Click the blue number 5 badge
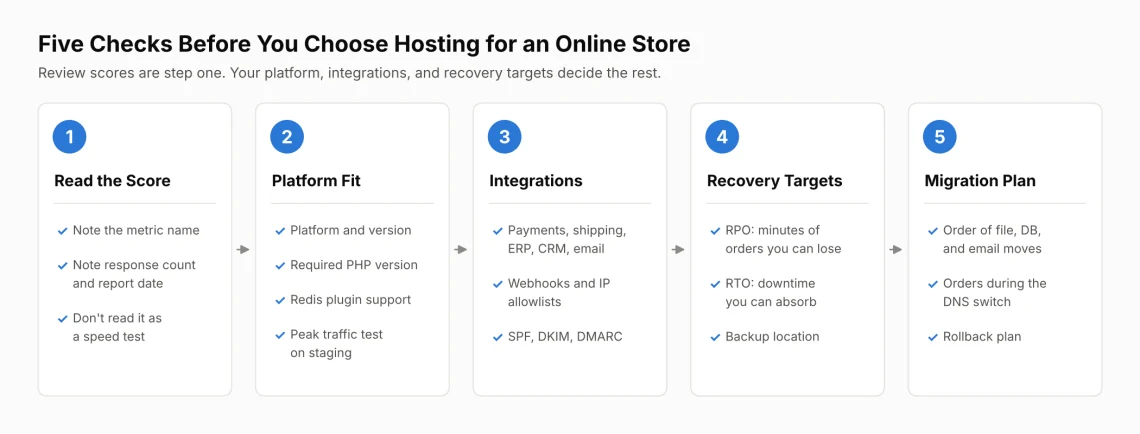The image size is (1140, 434). [x=940, y=137]
